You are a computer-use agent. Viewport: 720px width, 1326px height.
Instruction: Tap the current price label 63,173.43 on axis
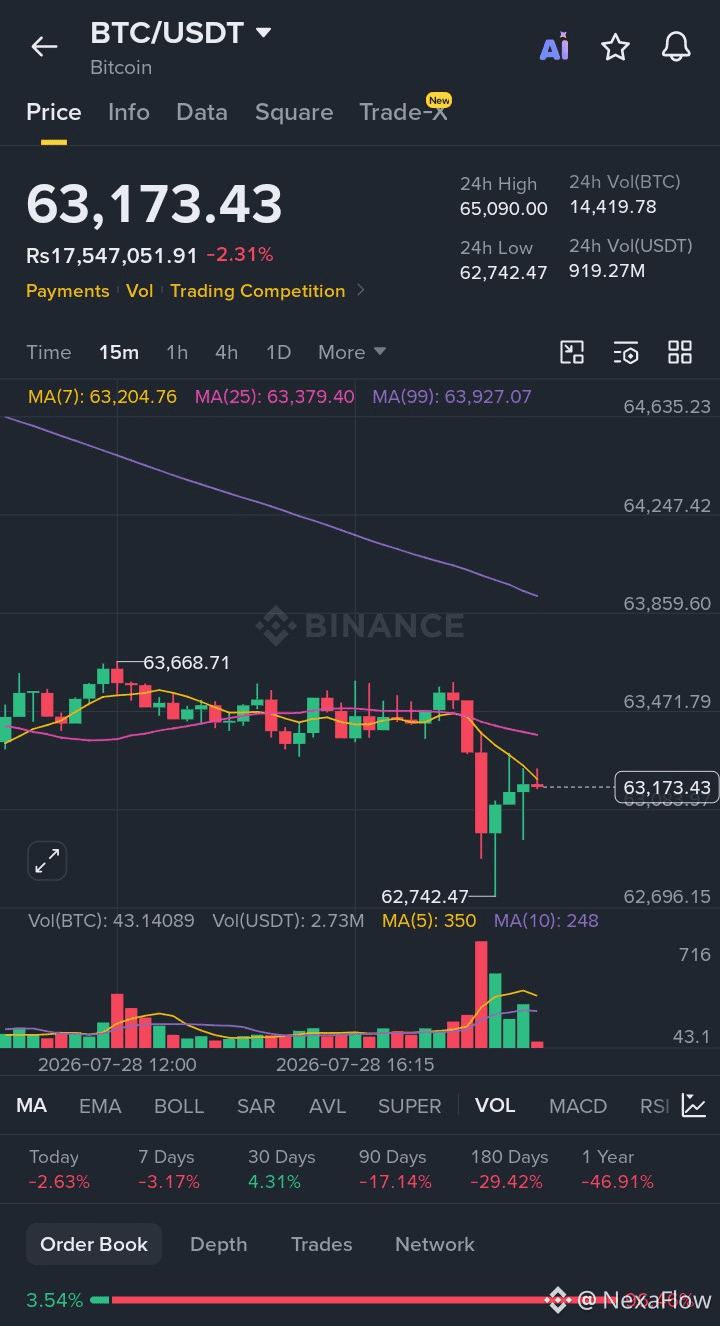pyautogui.click(x=667, y=787)
